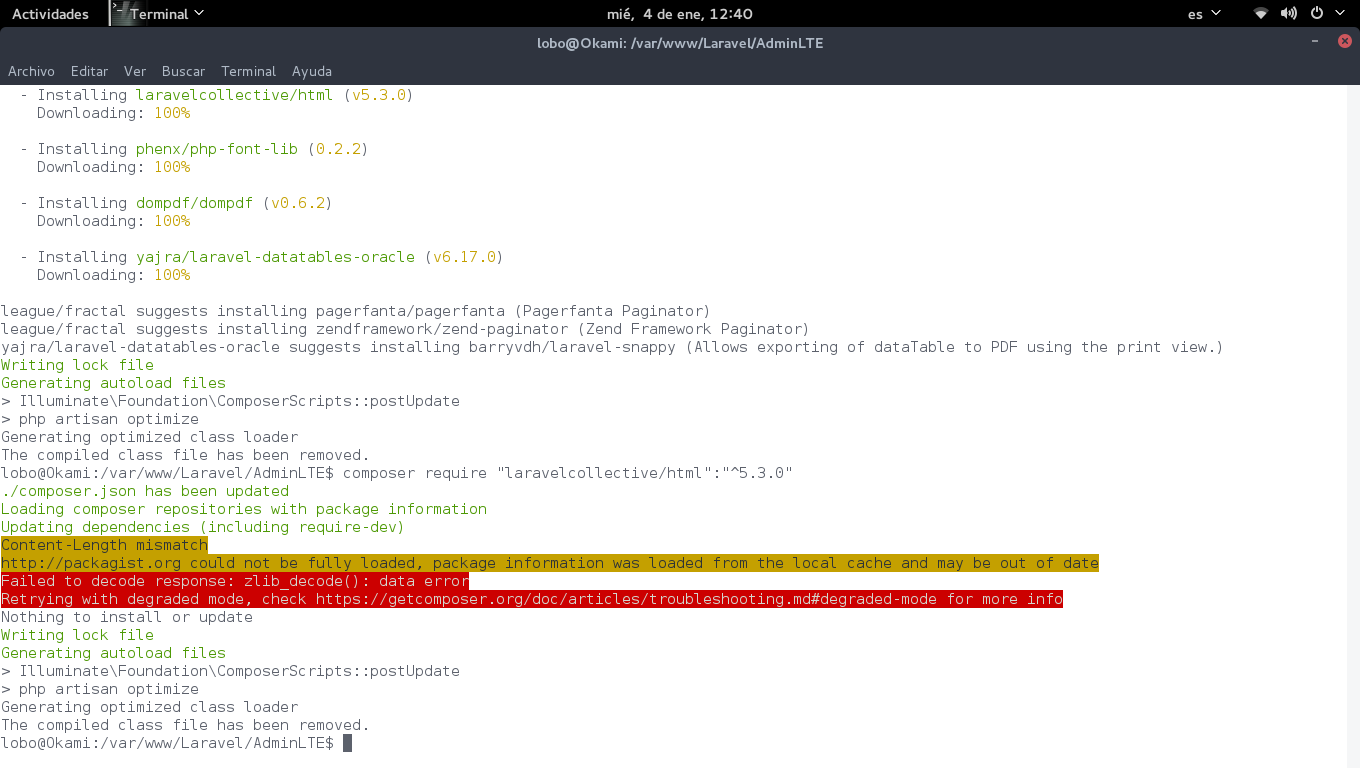Minimize the terminal window
1360x768 pixels.
coord(1315,42)
